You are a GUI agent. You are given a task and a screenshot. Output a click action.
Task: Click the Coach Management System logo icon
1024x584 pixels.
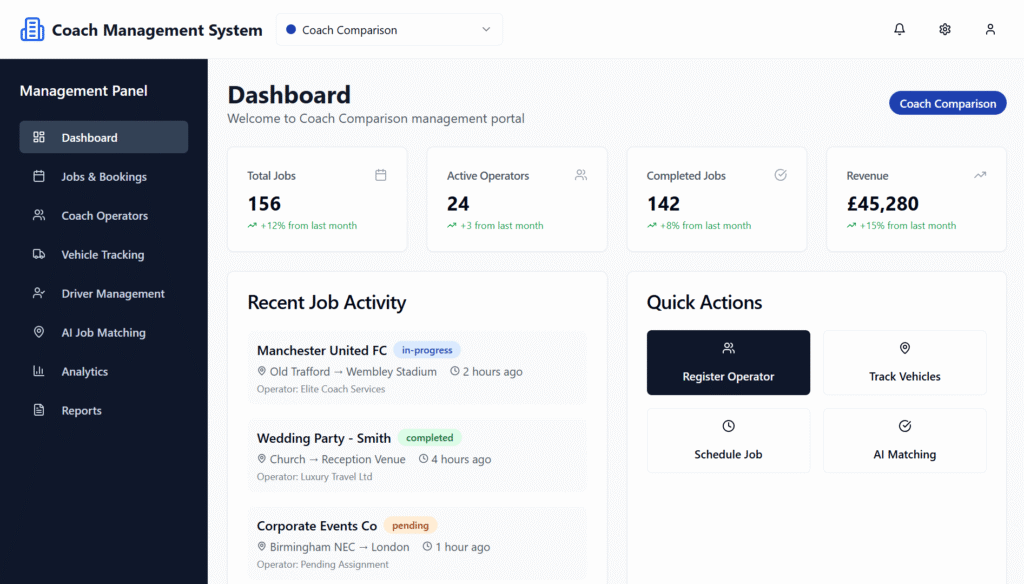pyautogui.click(x=33, y=30)
